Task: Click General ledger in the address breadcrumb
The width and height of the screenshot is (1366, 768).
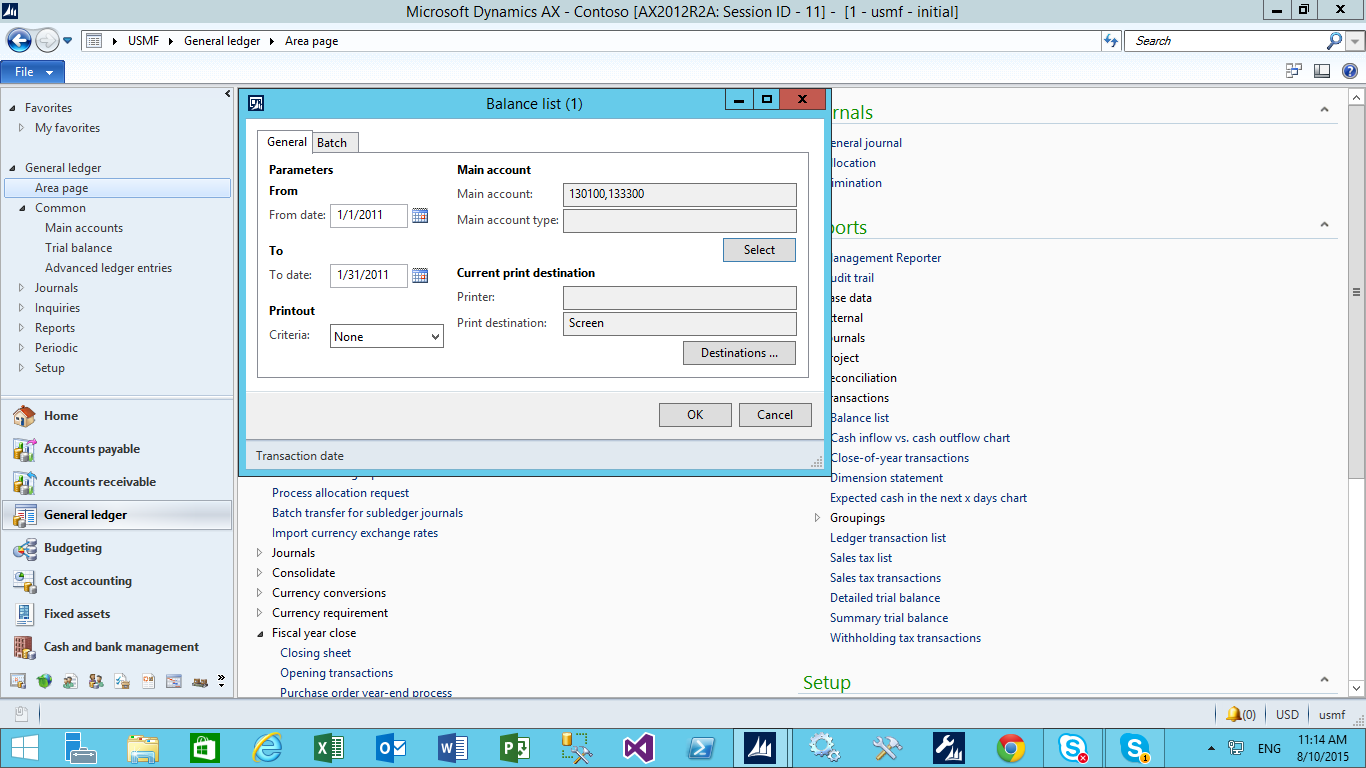Action: pos(222,41)
